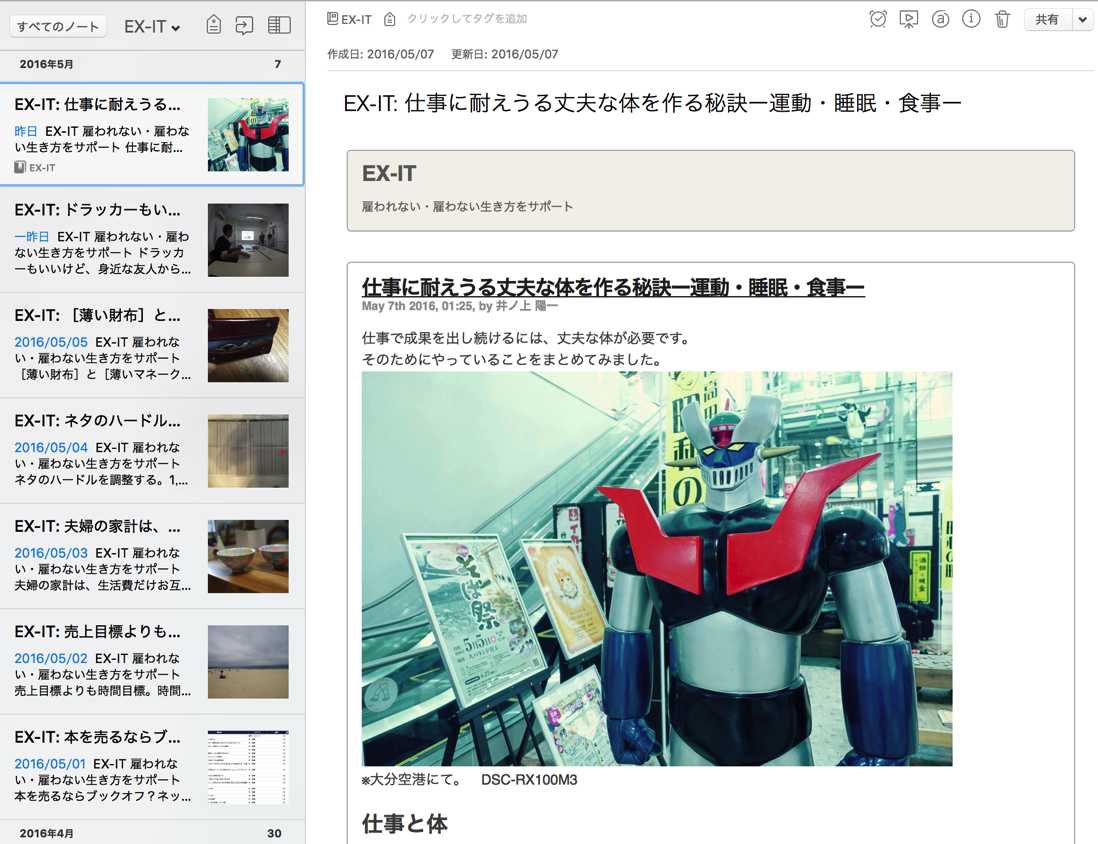Screen dimensions: 1098x844
Task: Click the move/share note list icon
Action: (x=244, y=26)
